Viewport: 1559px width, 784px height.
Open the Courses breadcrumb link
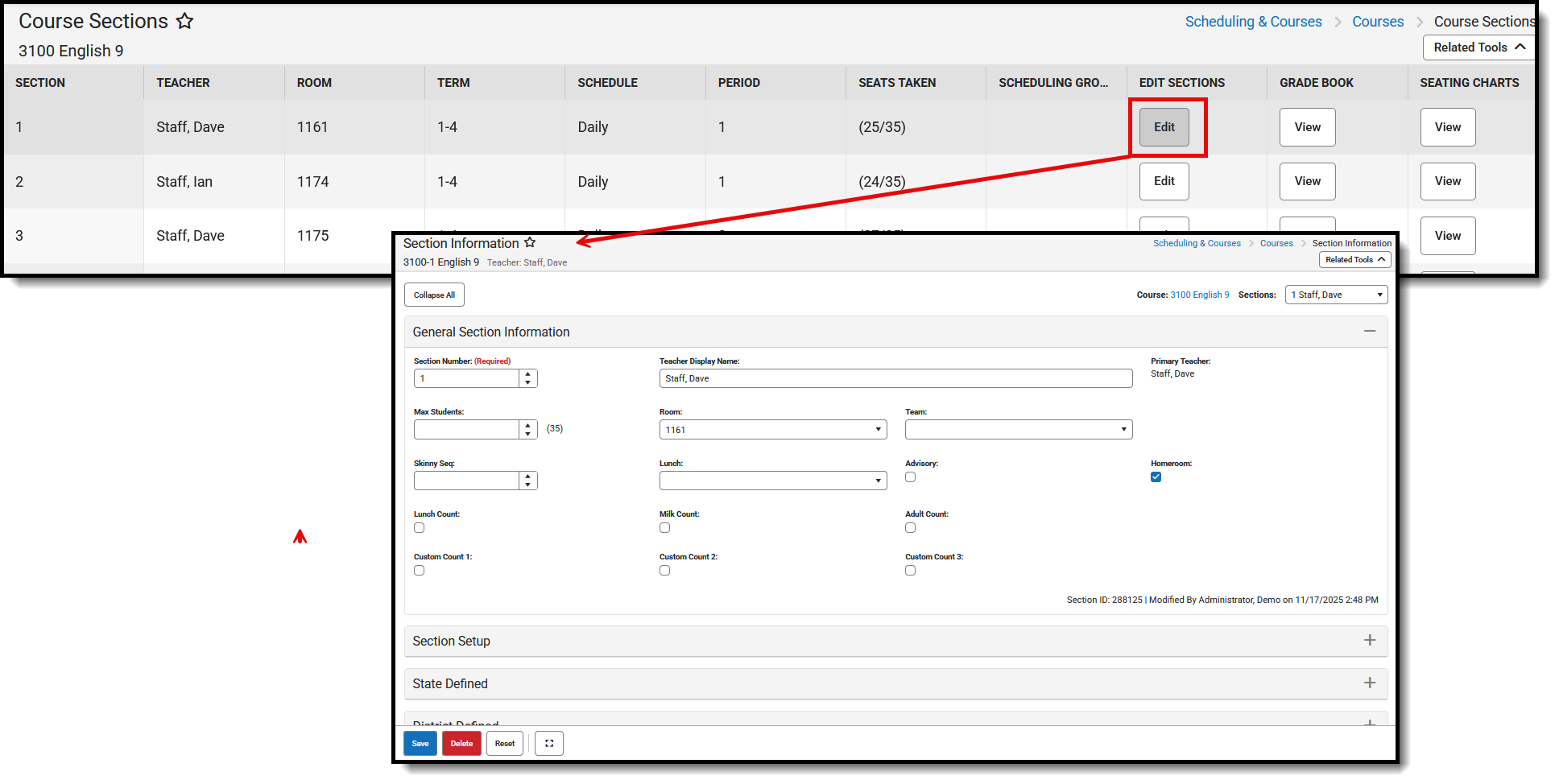point(1377,21)
